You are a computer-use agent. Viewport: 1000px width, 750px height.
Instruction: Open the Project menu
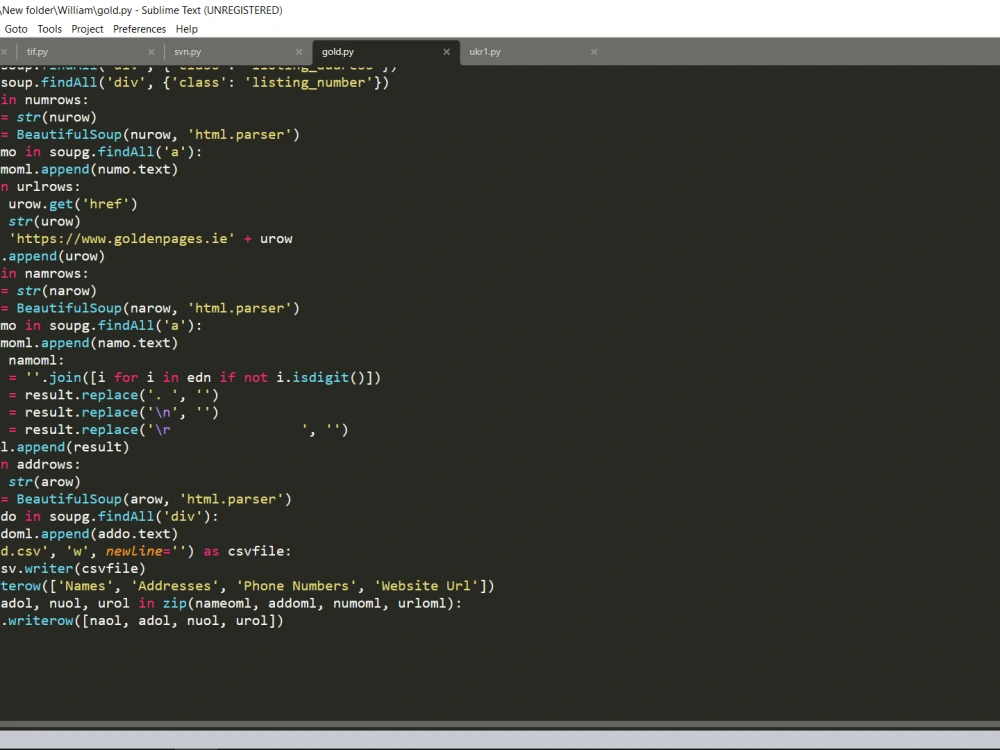tap(87, 29)
